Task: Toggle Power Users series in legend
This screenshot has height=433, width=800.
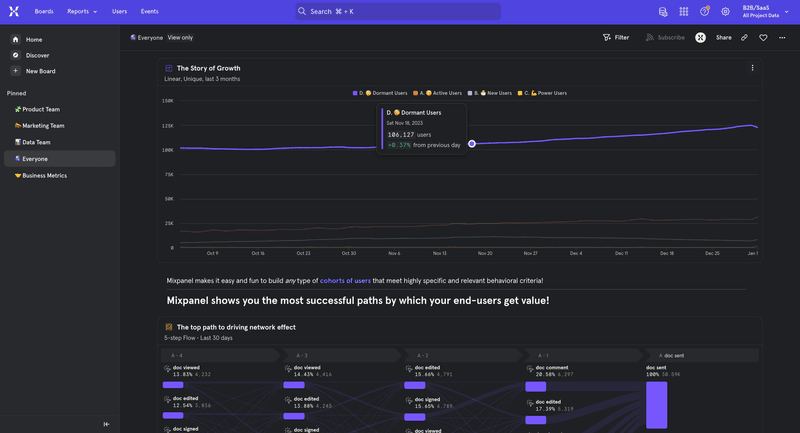Action: pos(543,93)
